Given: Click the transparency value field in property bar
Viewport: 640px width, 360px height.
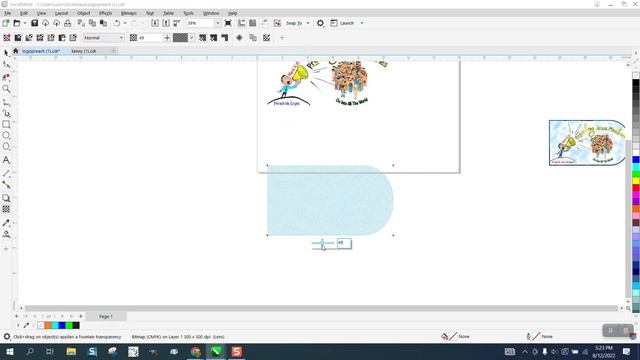Looking at the screenshot, I should [x=150, y=38].
